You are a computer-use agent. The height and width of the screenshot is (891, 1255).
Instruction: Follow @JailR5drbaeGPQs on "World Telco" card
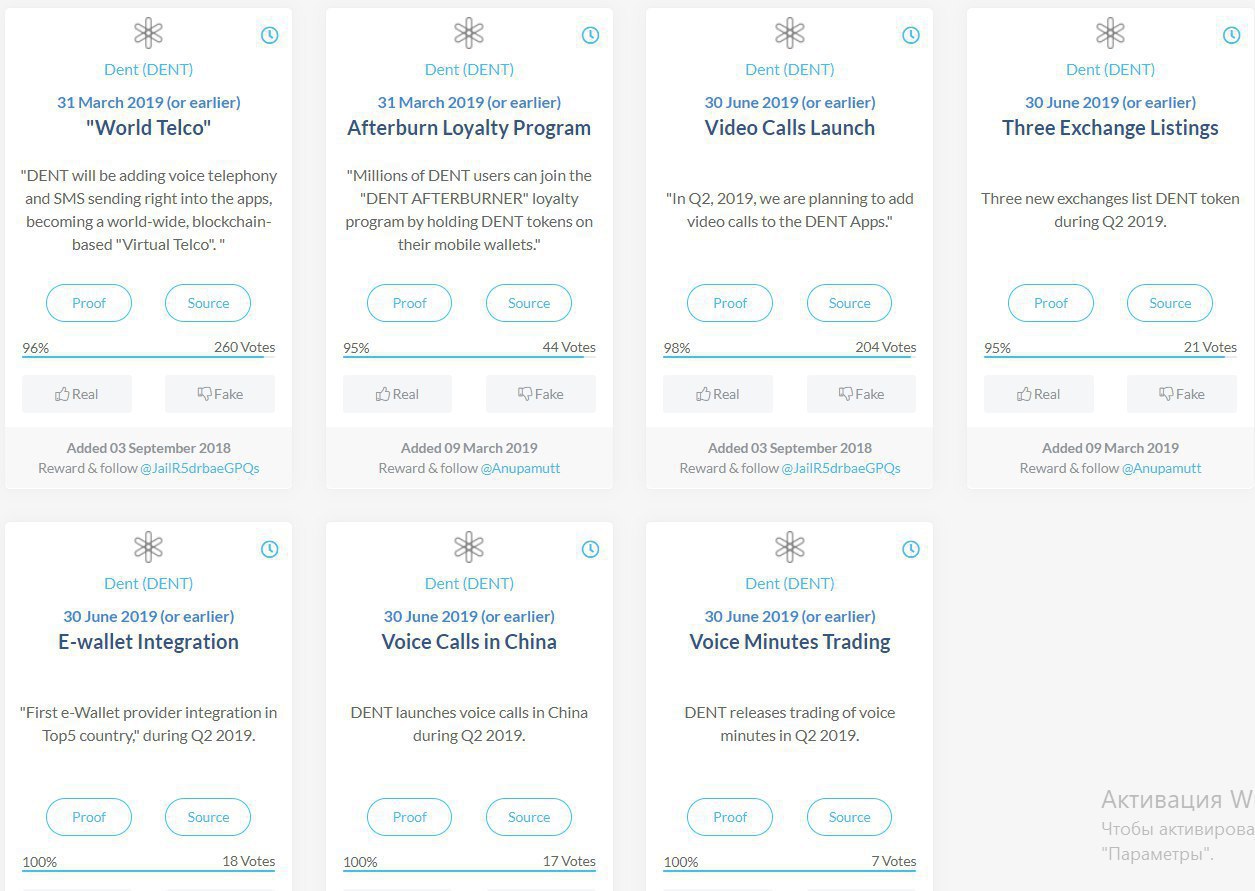200,468
